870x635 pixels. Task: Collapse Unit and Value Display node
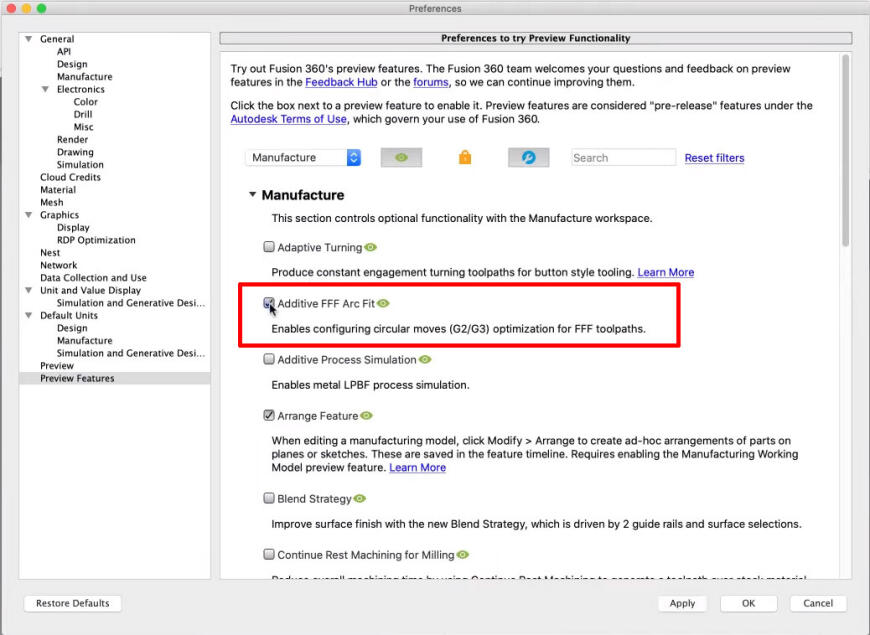(28, 290)
